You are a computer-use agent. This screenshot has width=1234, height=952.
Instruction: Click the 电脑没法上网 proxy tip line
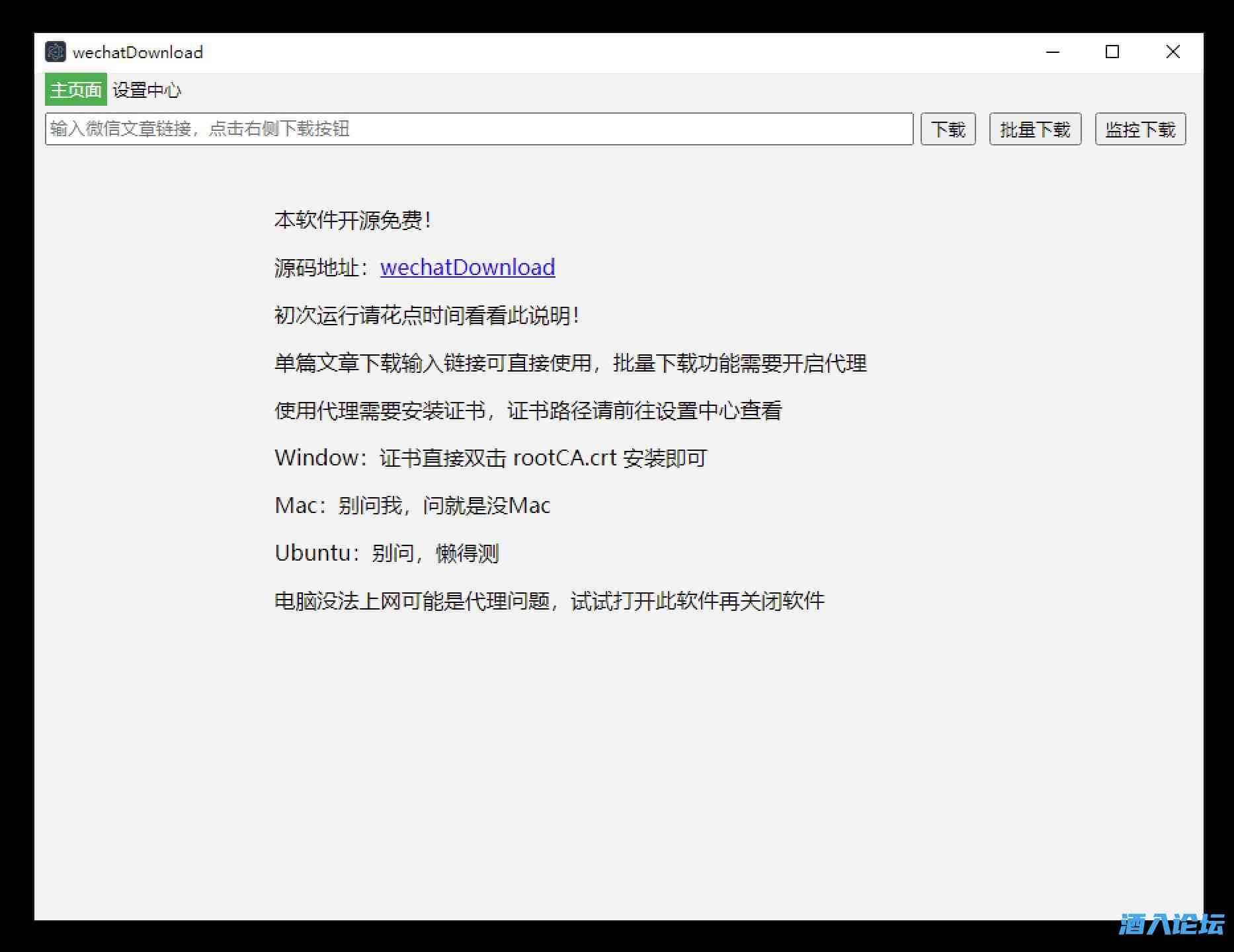[550, 601]
